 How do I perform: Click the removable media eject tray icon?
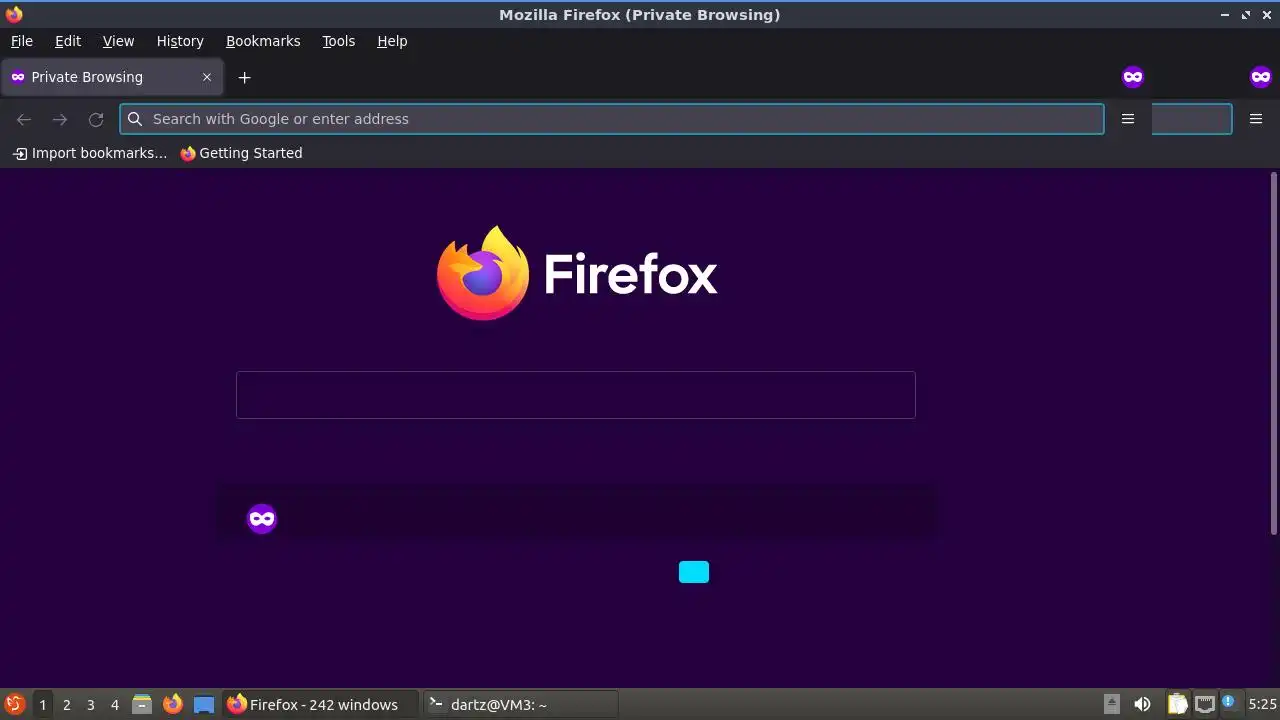pos(1111,704)
